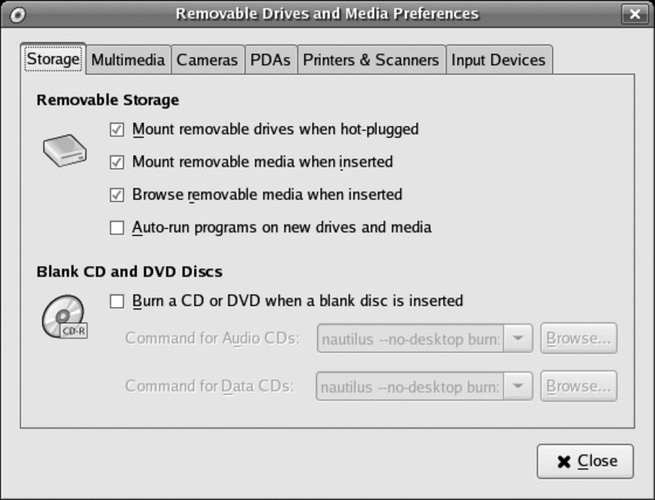Disable Browse removable media when inserted
Viewport: 655px width, 500px height.
point(117,195)
